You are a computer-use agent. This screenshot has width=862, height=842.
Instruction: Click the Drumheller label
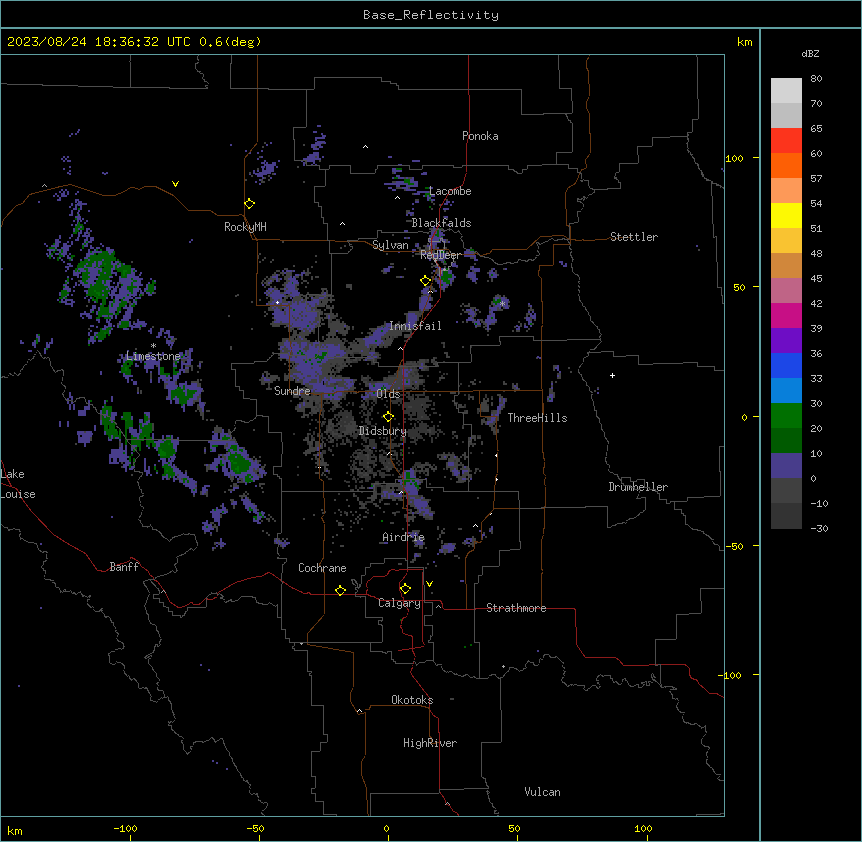638,487
